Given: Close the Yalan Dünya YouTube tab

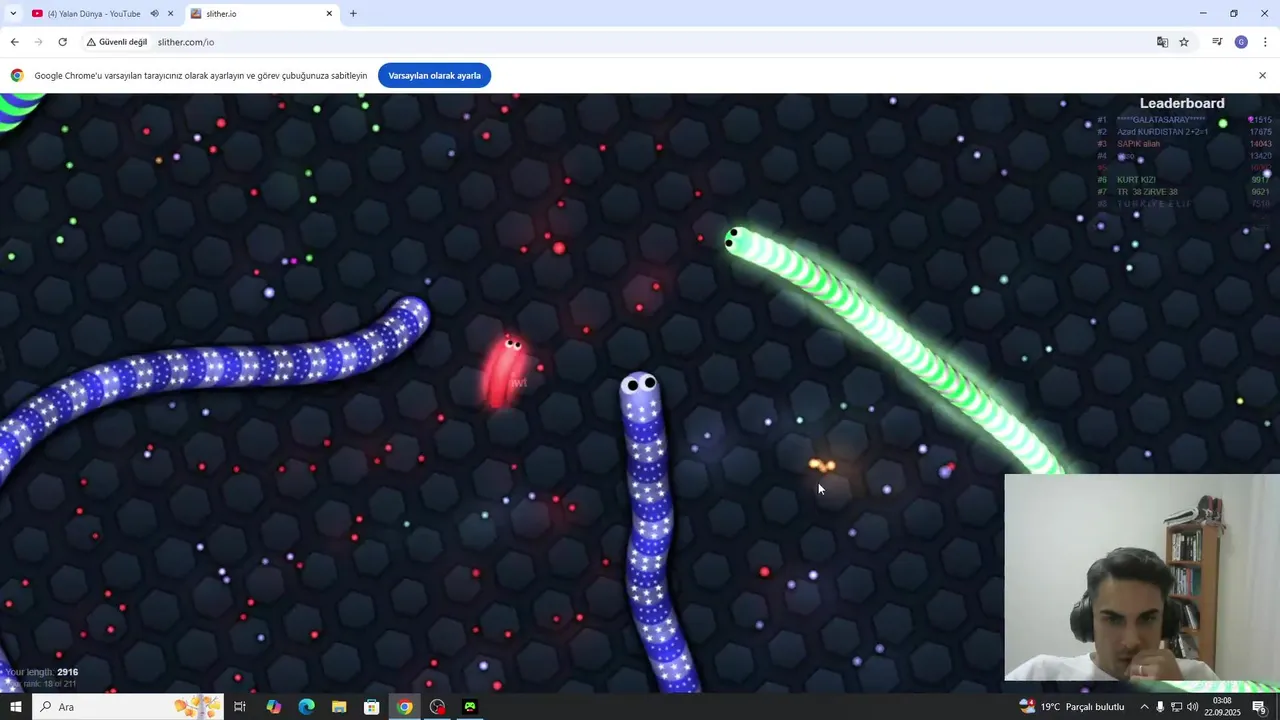Looking at the screenshot, I should coord(170,14).
